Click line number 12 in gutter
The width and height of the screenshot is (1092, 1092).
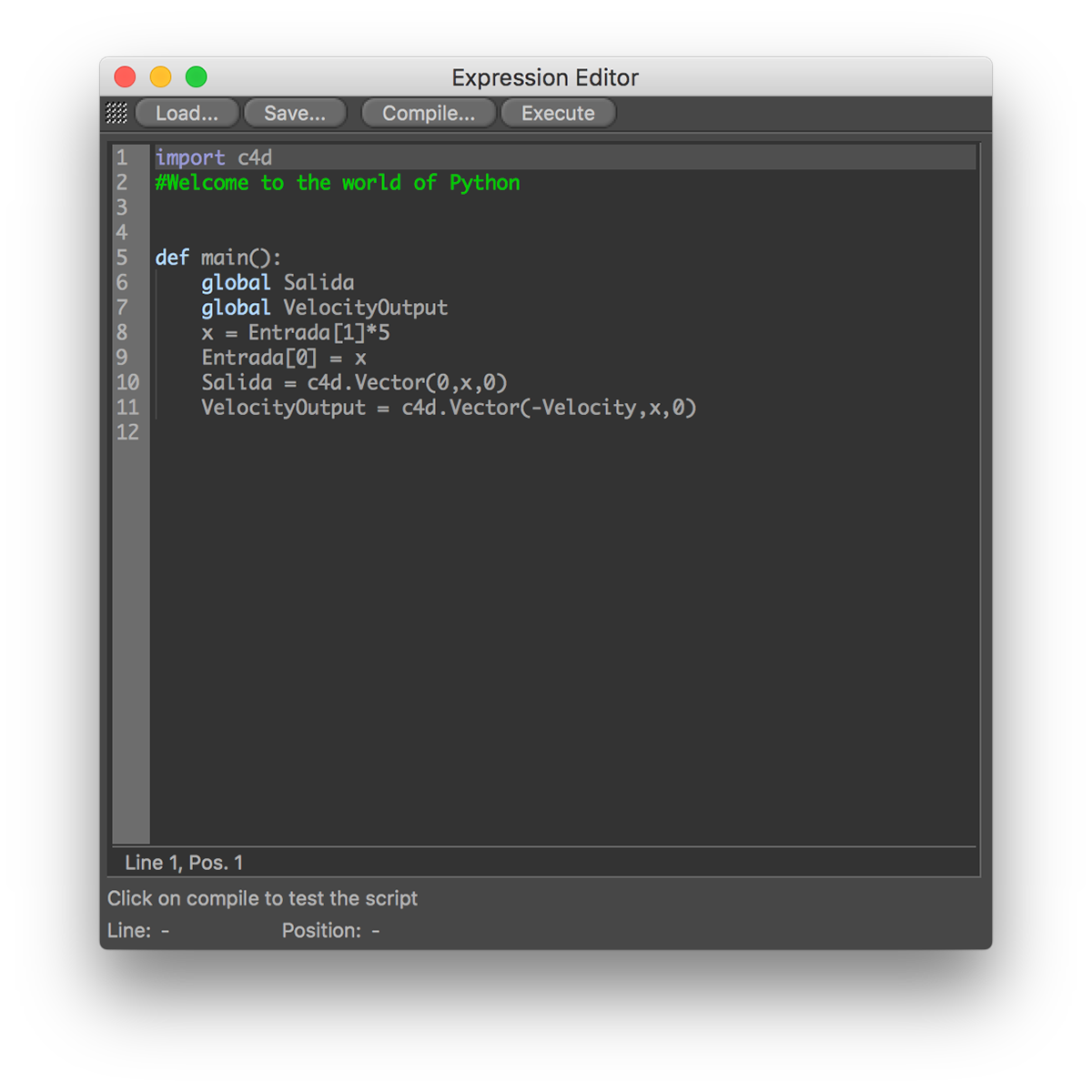tap(127, 432)
